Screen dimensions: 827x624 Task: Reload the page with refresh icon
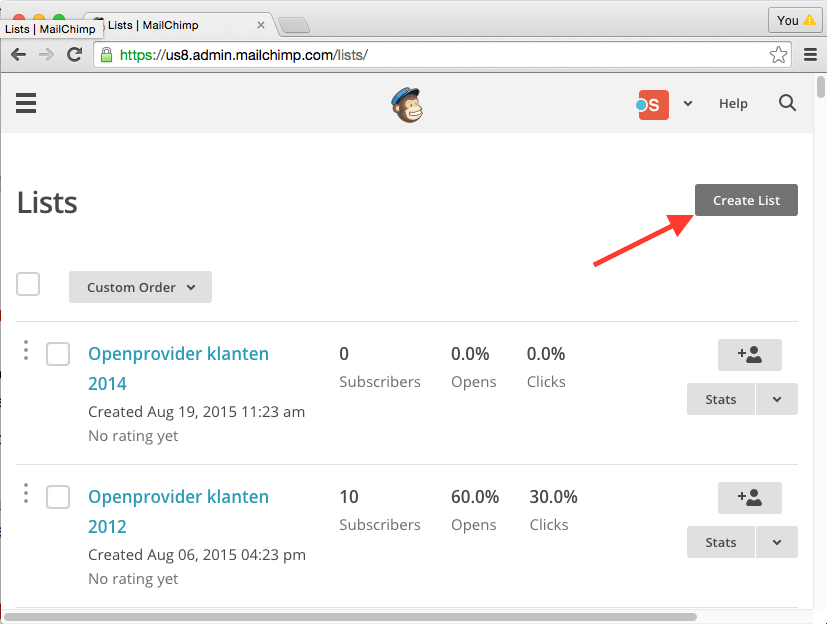pos(74,54)
